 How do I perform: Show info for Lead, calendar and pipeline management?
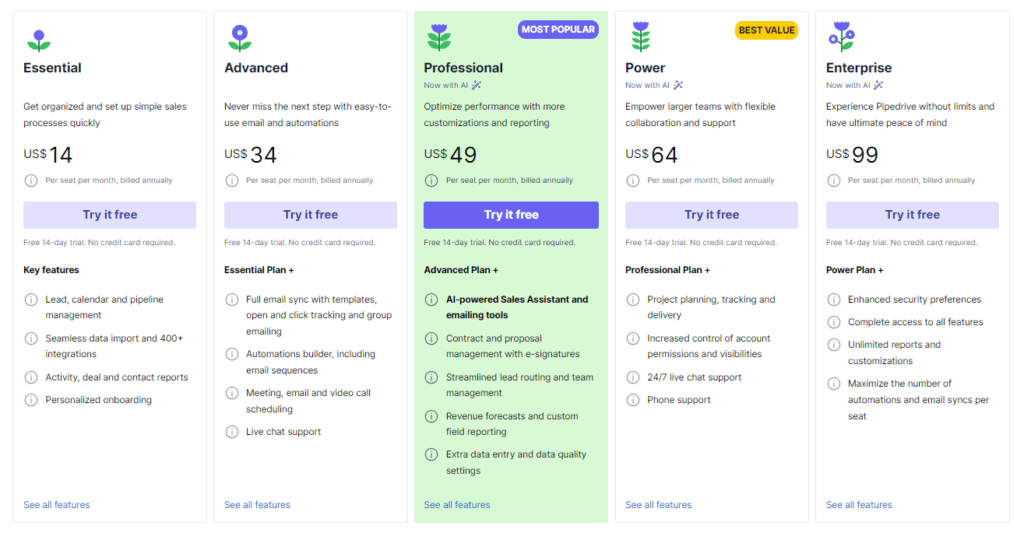(31, 300)
